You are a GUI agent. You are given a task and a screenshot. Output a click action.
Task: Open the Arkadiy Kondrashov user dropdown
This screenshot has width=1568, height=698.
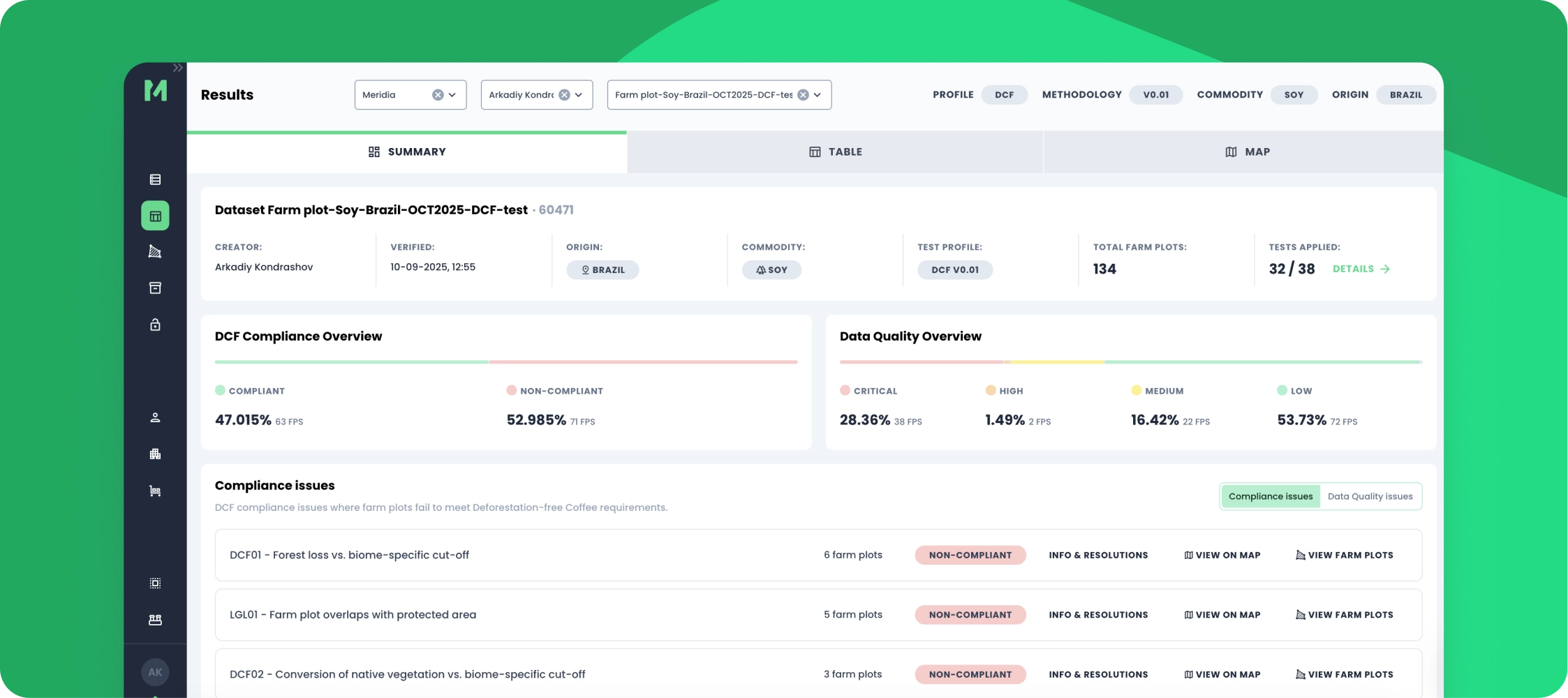pyautogui.click(x=579, y=95)
